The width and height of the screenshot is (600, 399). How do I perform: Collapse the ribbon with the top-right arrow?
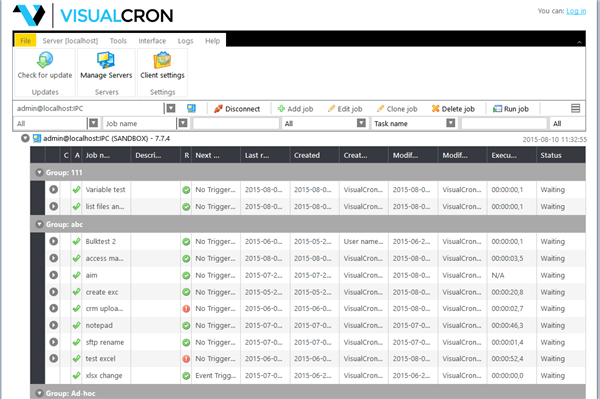(x=579, y=42)
